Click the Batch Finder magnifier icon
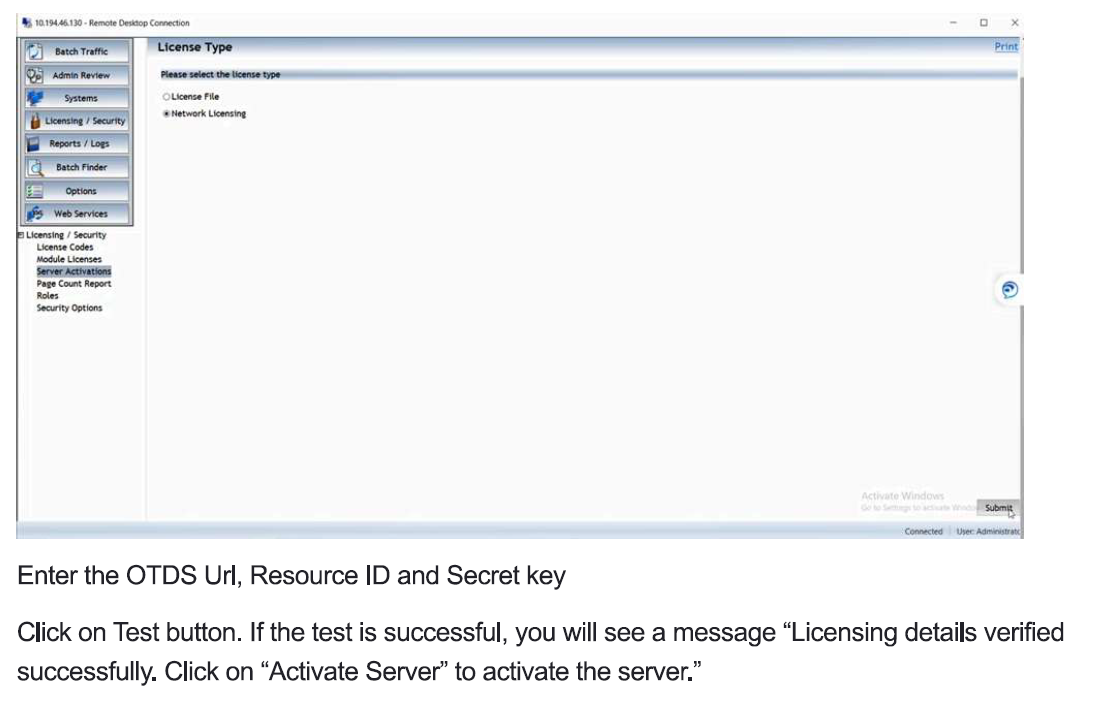This screenshot has width=1104, height=718. click(x=36, y=167)
